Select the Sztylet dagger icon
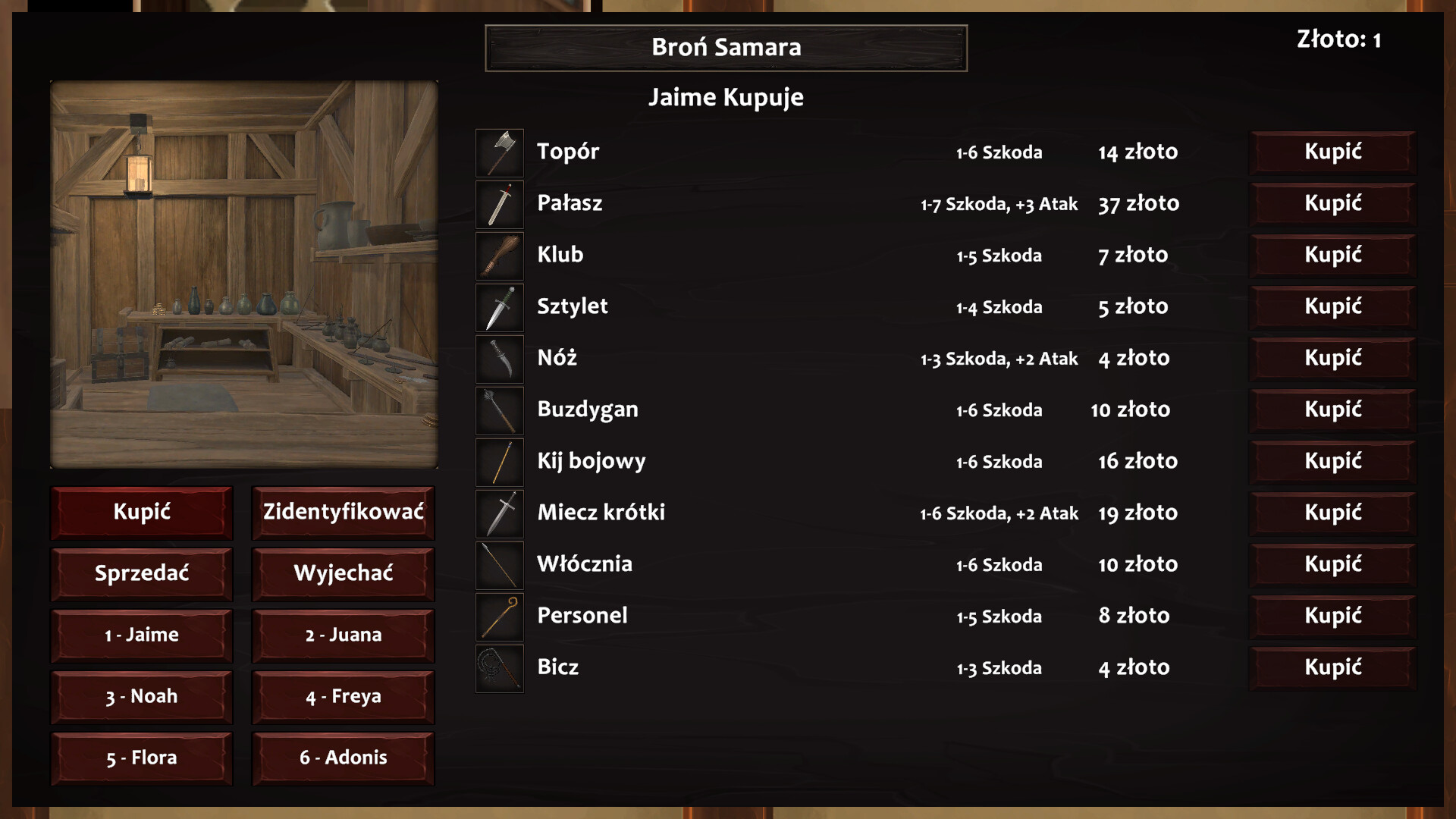This screenshot has width=1456, height=819. pyautogui.click(x=500, y=307)
